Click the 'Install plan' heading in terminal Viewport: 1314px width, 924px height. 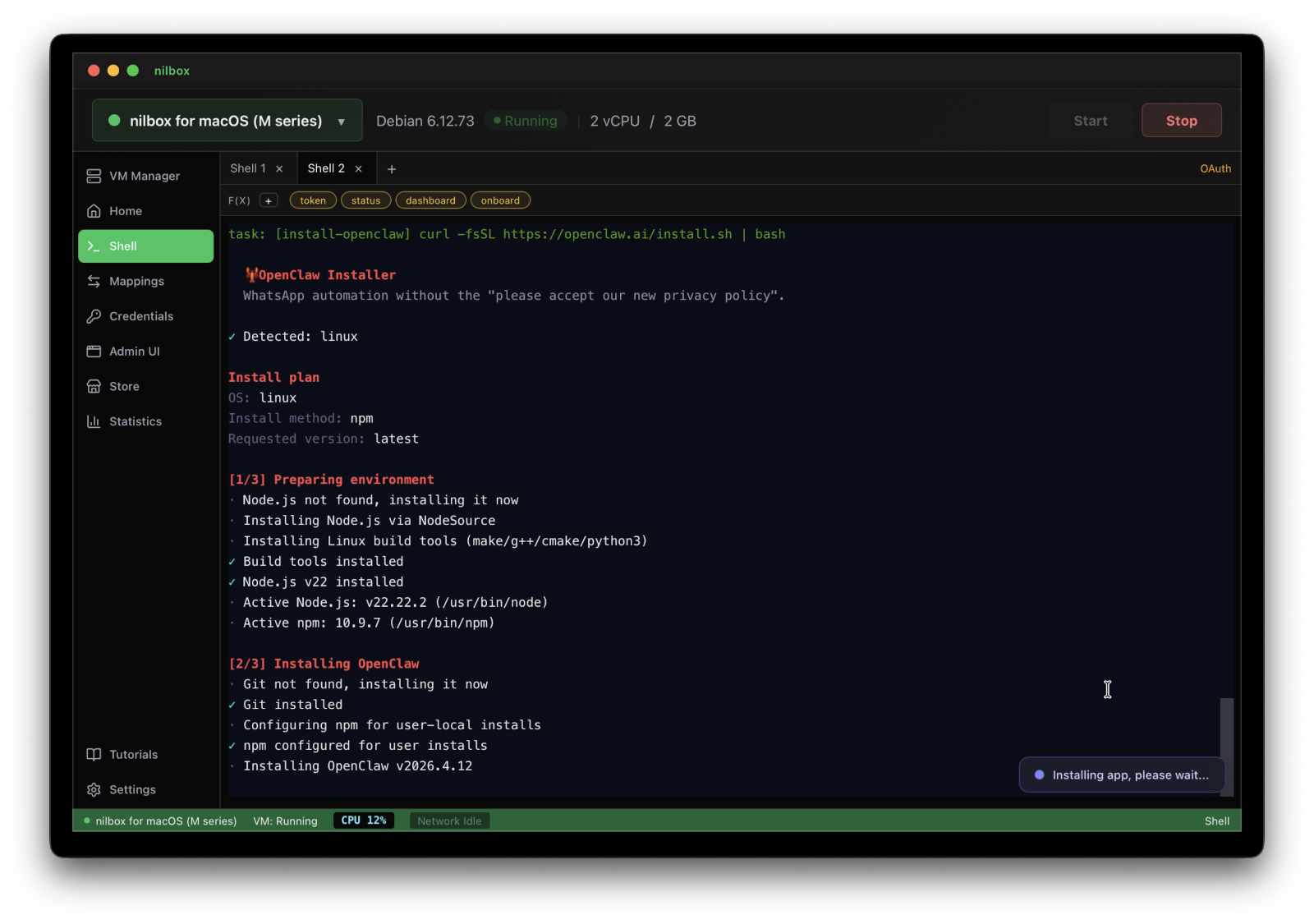(x=273, y=377)
